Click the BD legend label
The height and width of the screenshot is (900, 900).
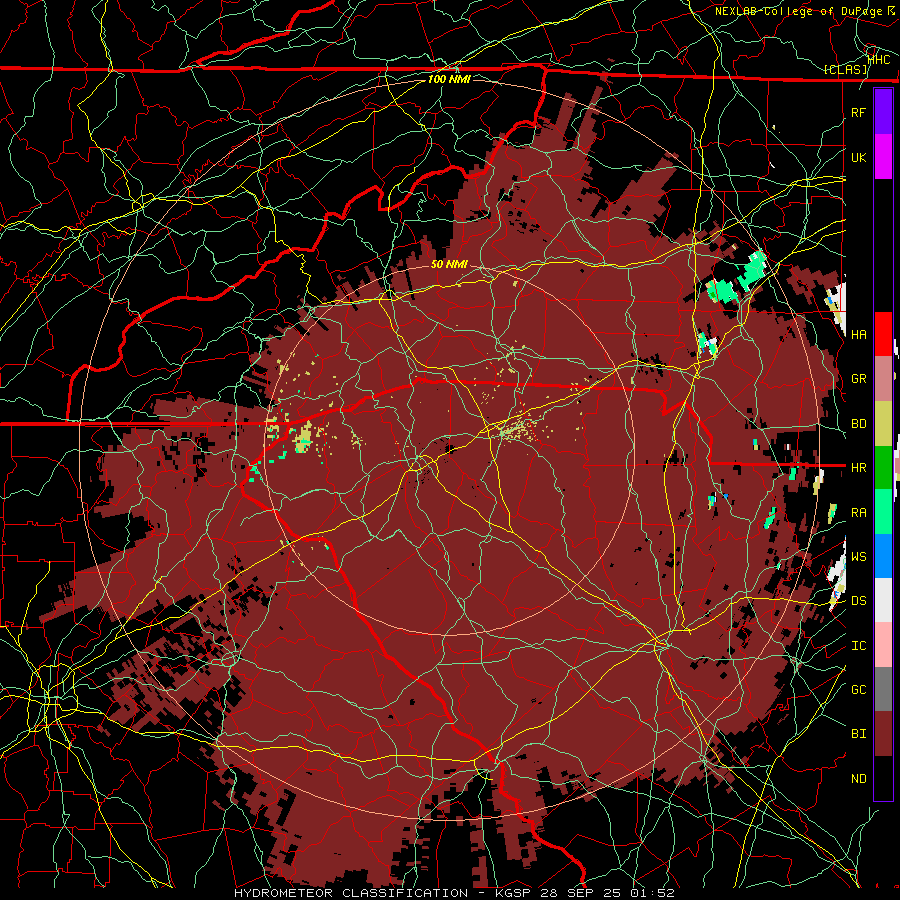point(858,424)
